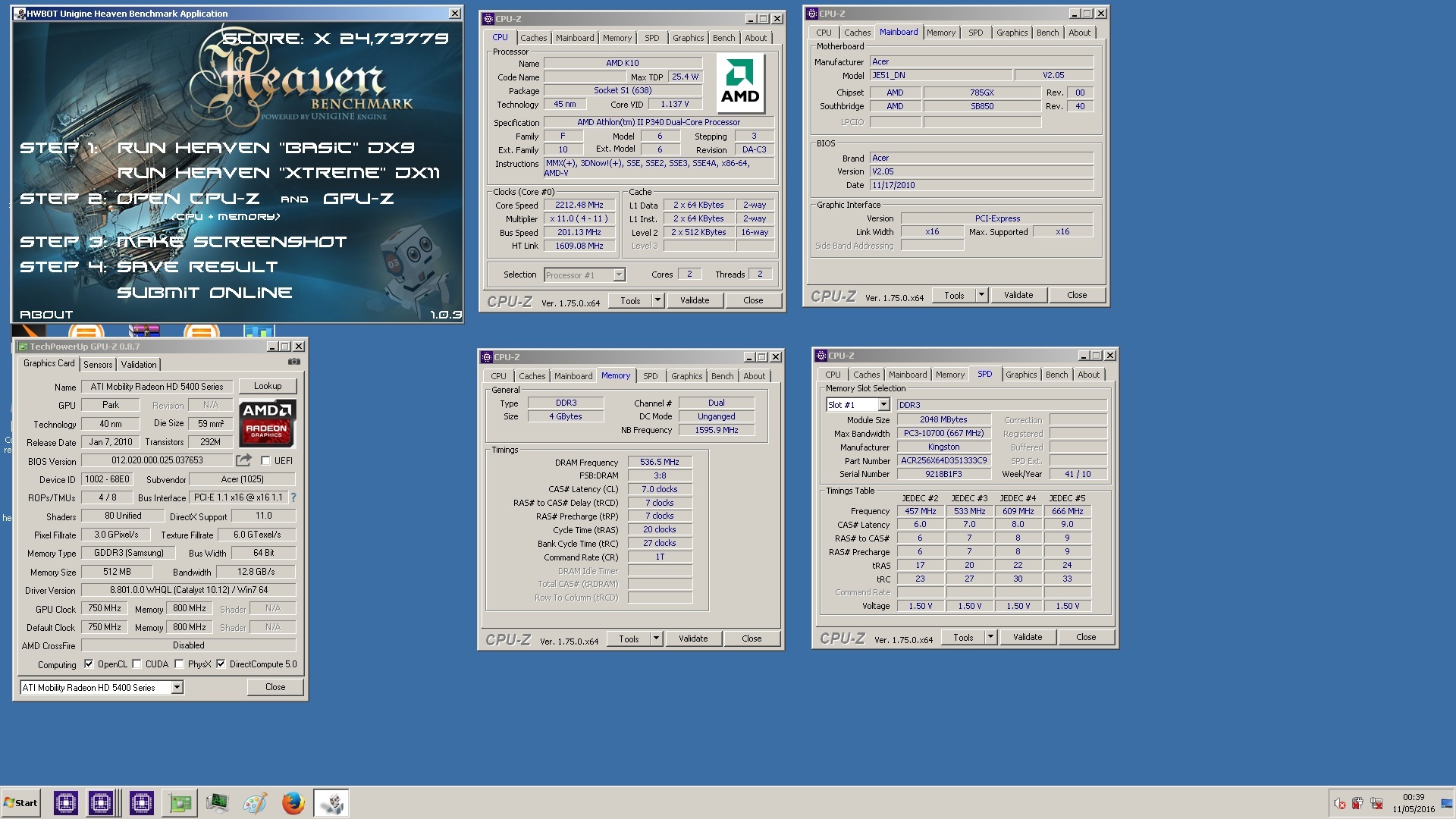Viewport: 1456px width, 819px height.
Task: Click title bar icon of CPU-Z SPD window
Action: click(821, 356)
